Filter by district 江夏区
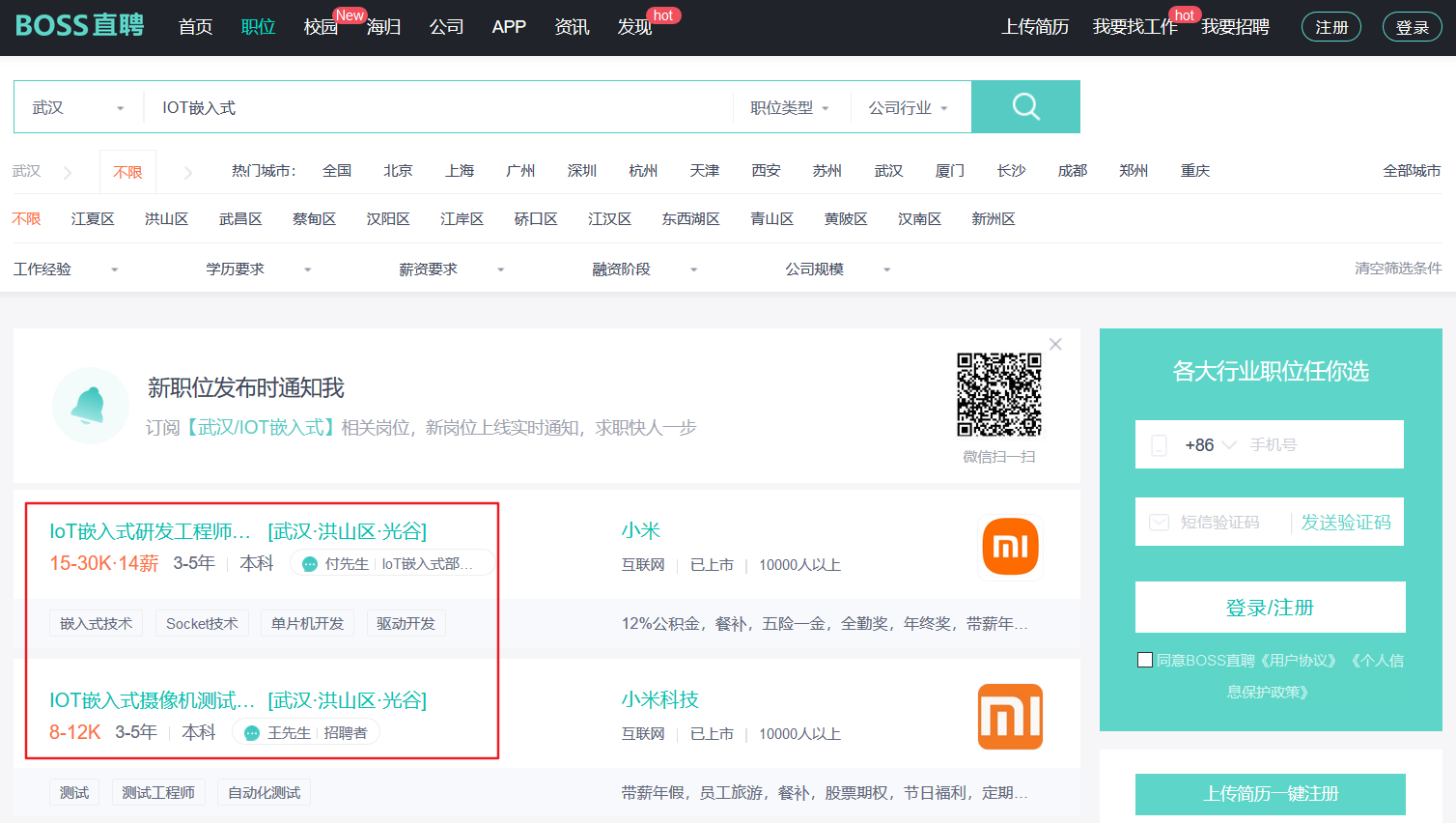 (93, 219)
